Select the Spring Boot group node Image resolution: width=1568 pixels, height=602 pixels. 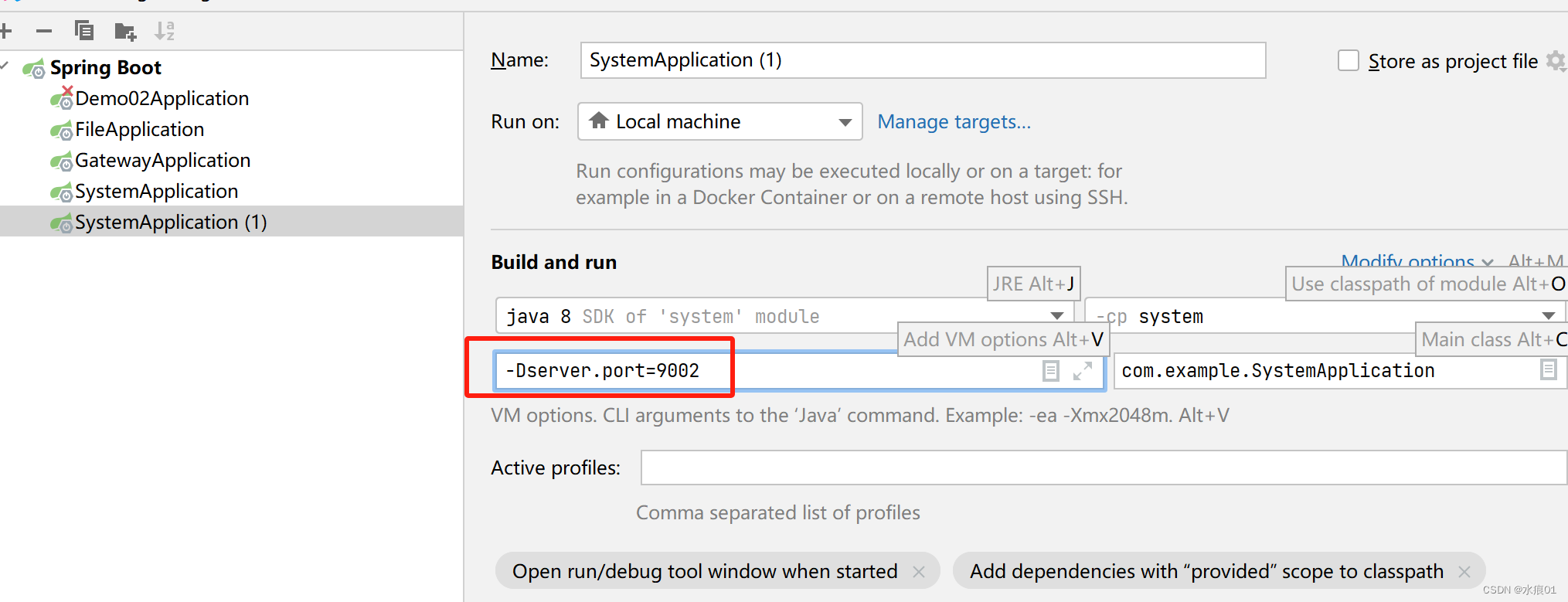coord(105,68)
